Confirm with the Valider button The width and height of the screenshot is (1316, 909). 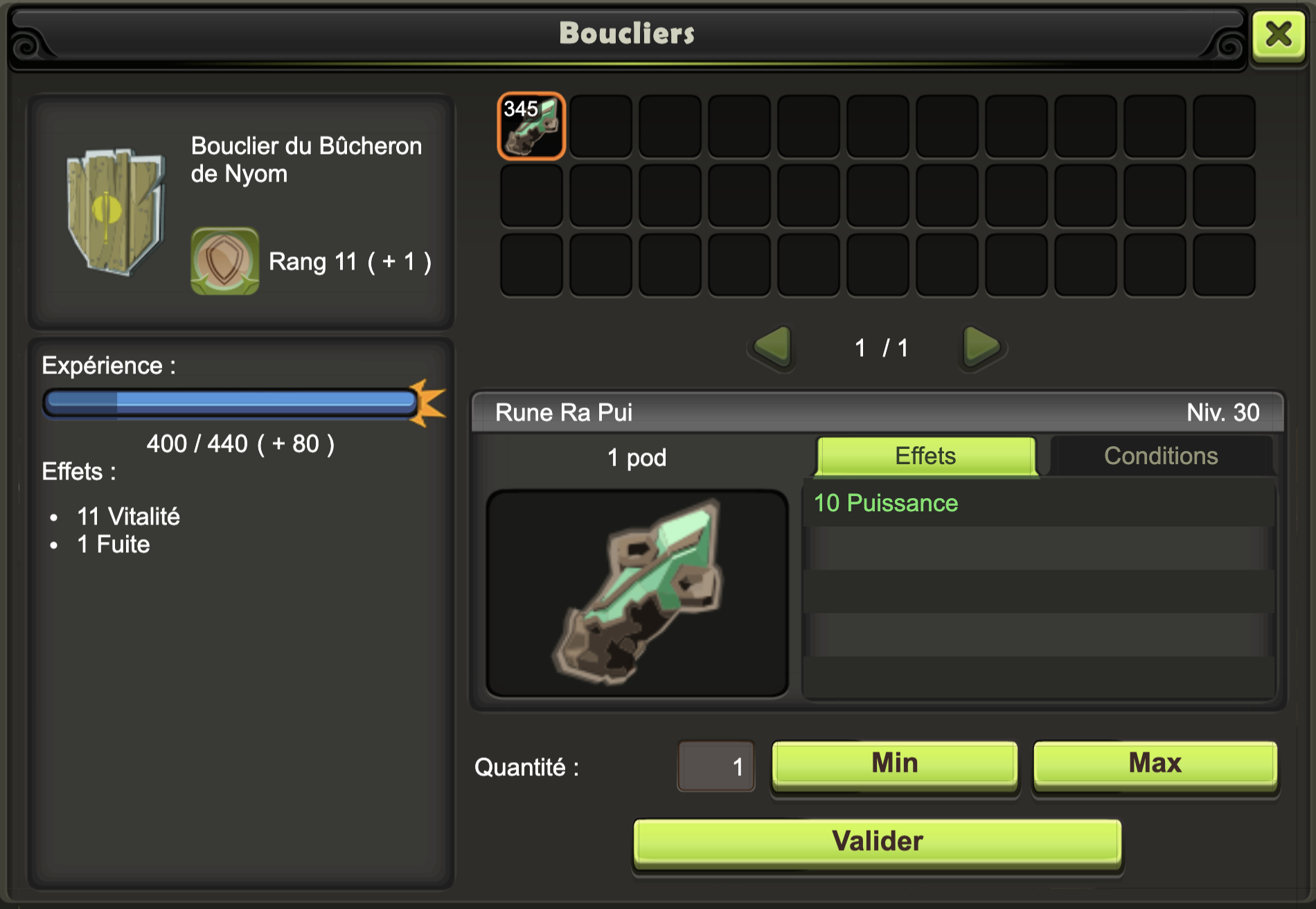[878, 842]
